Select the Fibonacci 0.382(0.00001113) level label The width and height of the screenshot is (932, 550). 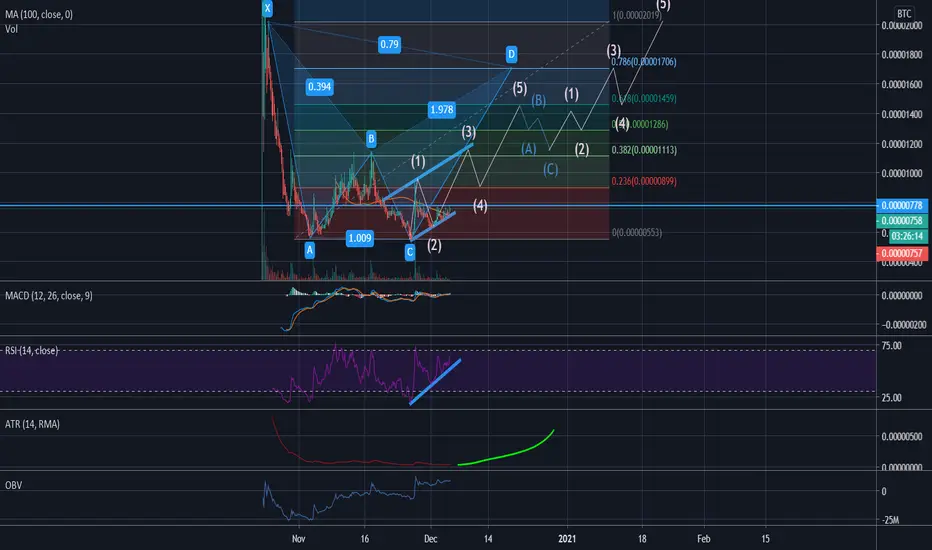coord(644,150)
